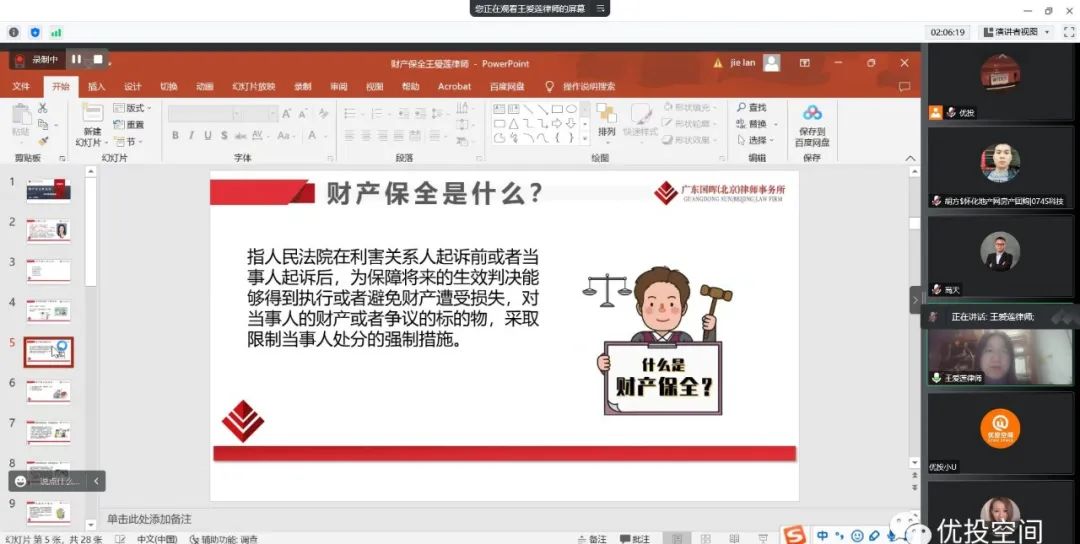Open the 动画 ribbon tab
1080x544 pixels.
coord(205,87)
